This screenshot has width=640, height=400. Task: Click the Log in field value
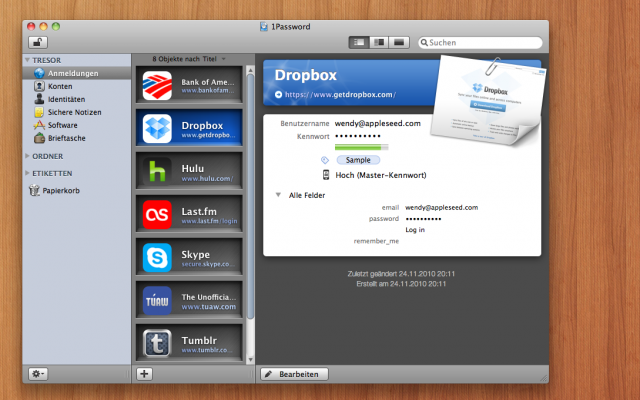point(415,230)
